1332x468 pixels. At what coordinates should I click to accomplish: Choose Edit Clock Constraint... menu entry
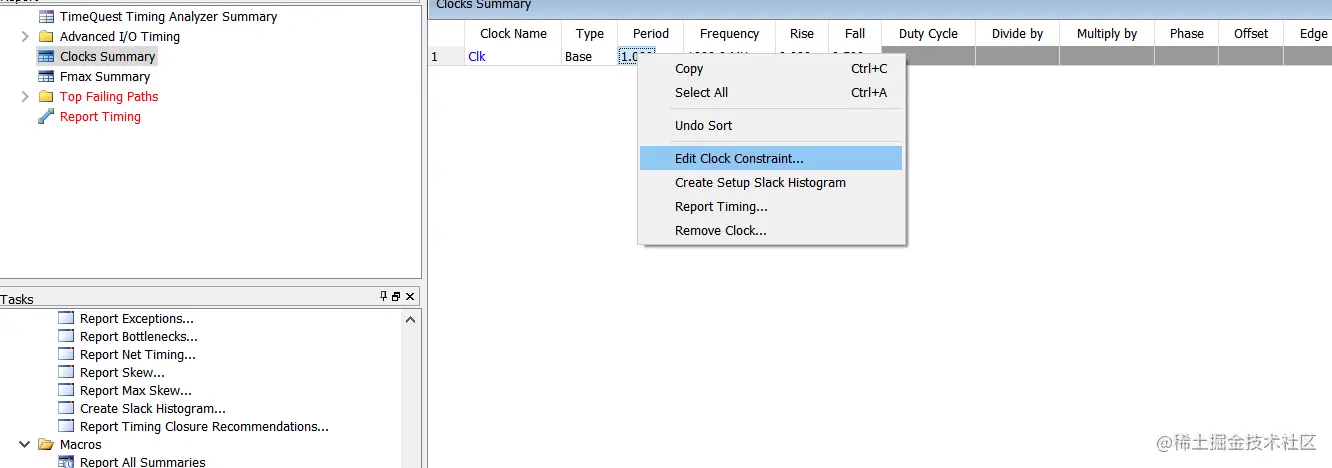[x=771, y=159]
